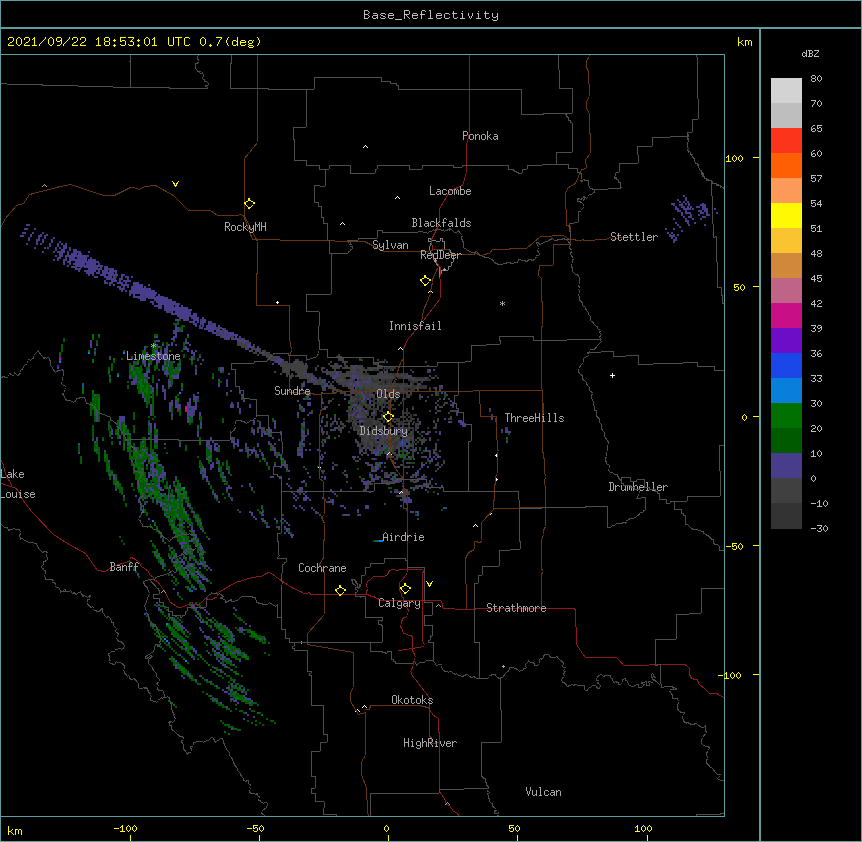
Task: Click the HighRiver town label
Action: (x=430, y=743)
